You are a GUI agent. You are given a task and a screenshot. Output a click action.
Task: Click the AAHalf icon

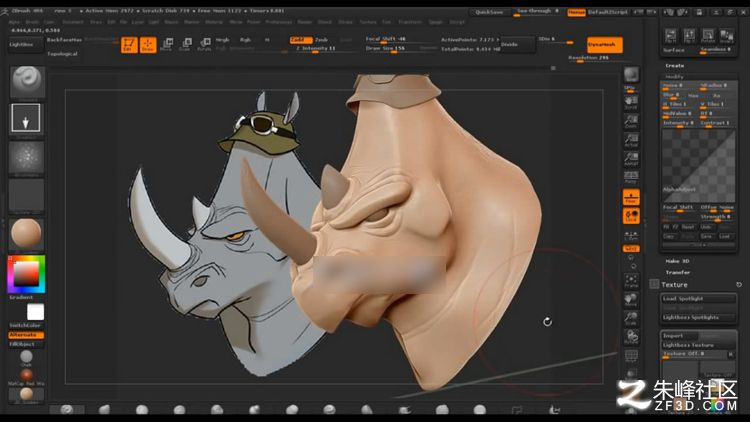[x=631, y=159]
